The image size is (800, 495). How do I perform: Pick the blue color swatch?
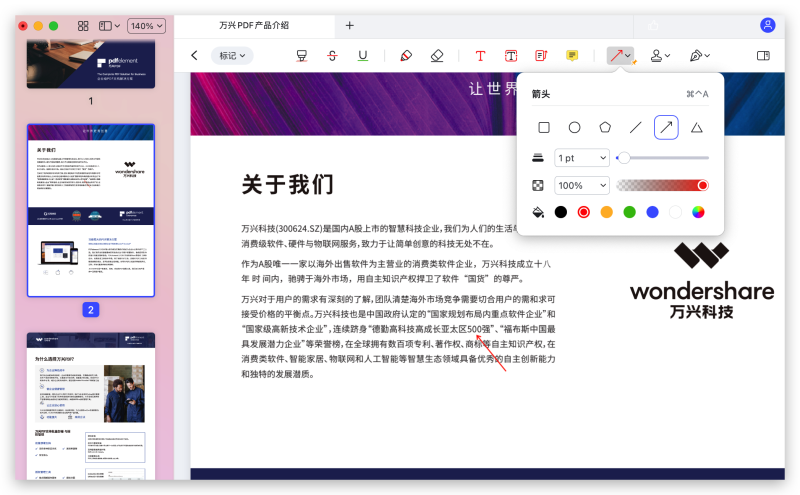click(653, 212)
